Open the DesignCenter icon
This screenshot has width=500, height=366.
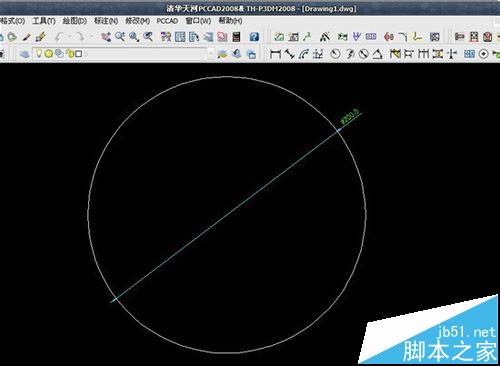point(180,37)
